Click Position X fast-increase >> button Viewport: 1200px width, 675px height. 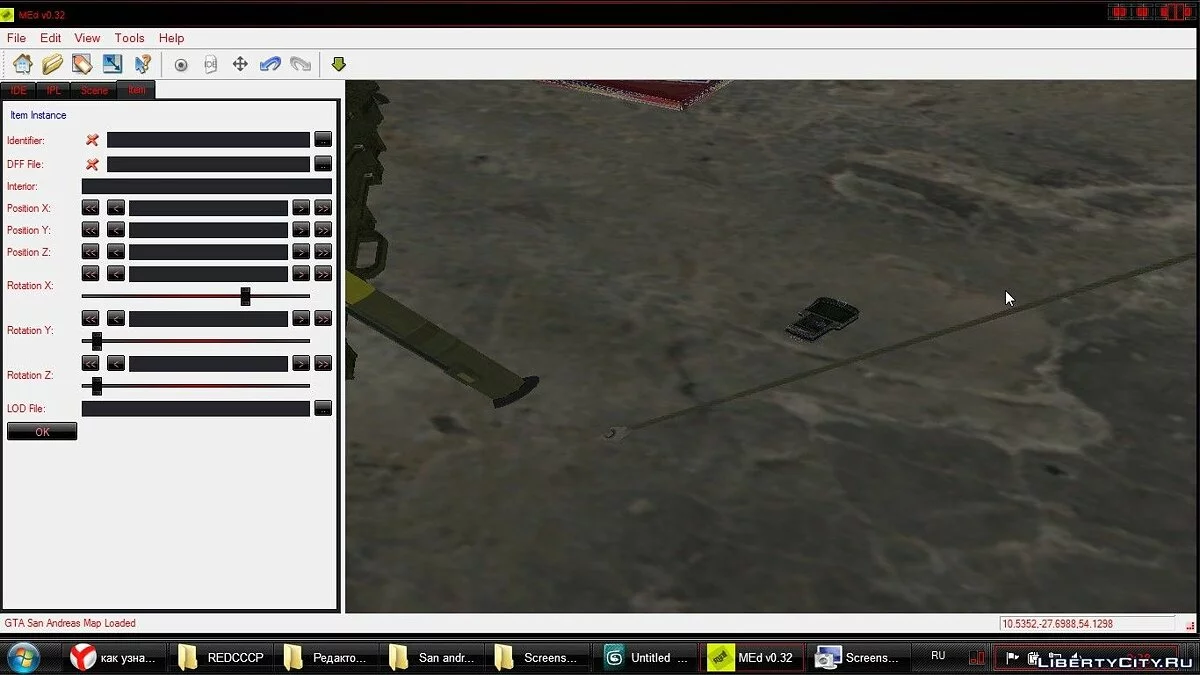[323, 208]
